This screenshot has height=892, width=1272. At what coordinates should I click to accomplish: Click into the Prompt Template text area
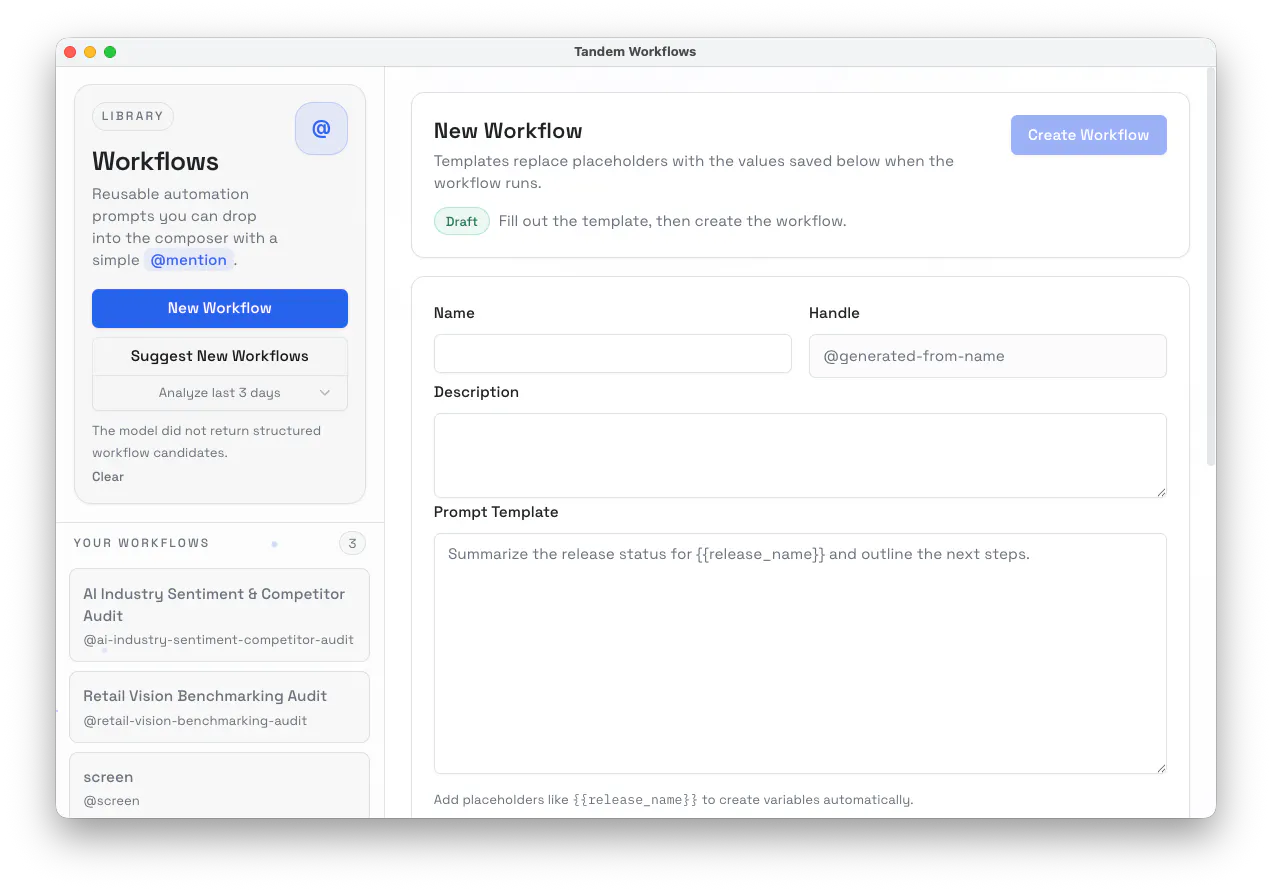pyautogui.click(x=800, y=653)
